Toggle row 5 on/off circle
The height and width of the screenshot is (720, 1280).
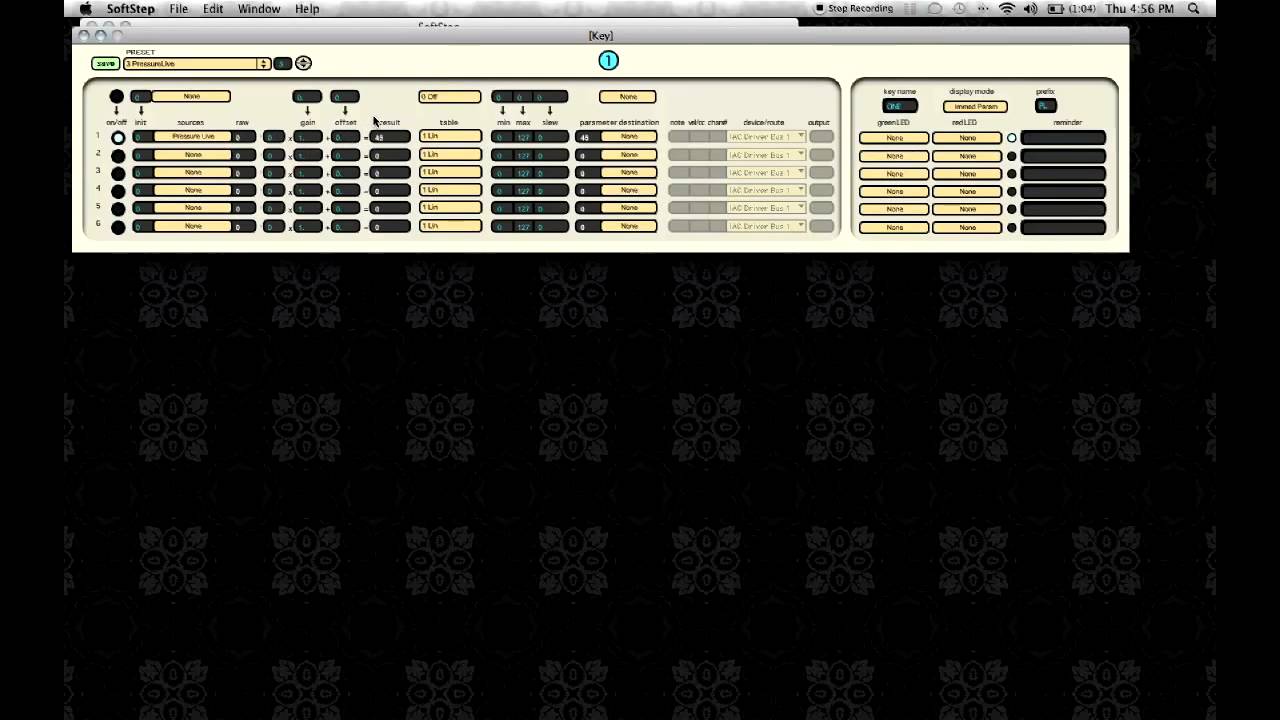(x=118, y=208)
